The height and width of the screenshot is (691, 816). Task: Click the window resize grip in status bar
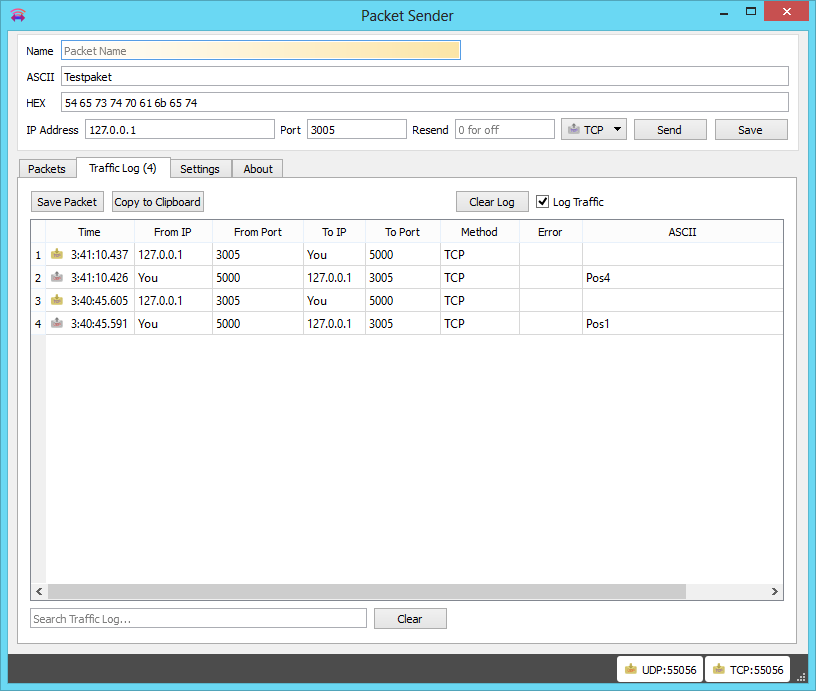(x=801, y=676)
